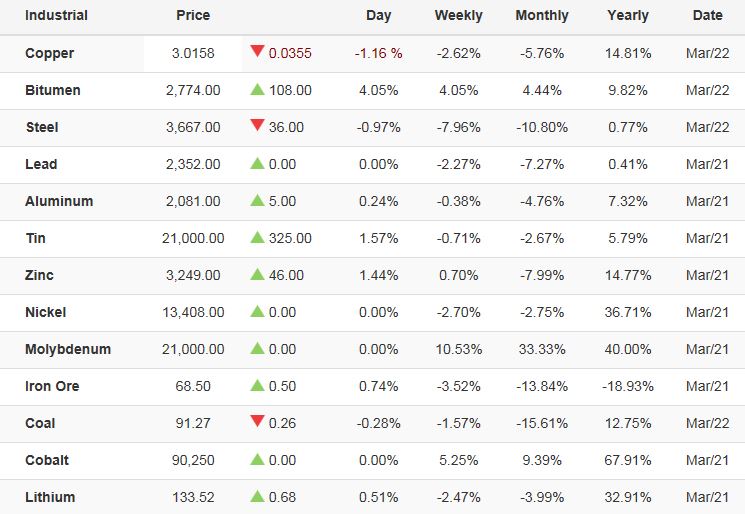The width and height of the screenshot is (745, 514).
Task: Click the red down arrow in Steel row
Action: coord(257,126)
